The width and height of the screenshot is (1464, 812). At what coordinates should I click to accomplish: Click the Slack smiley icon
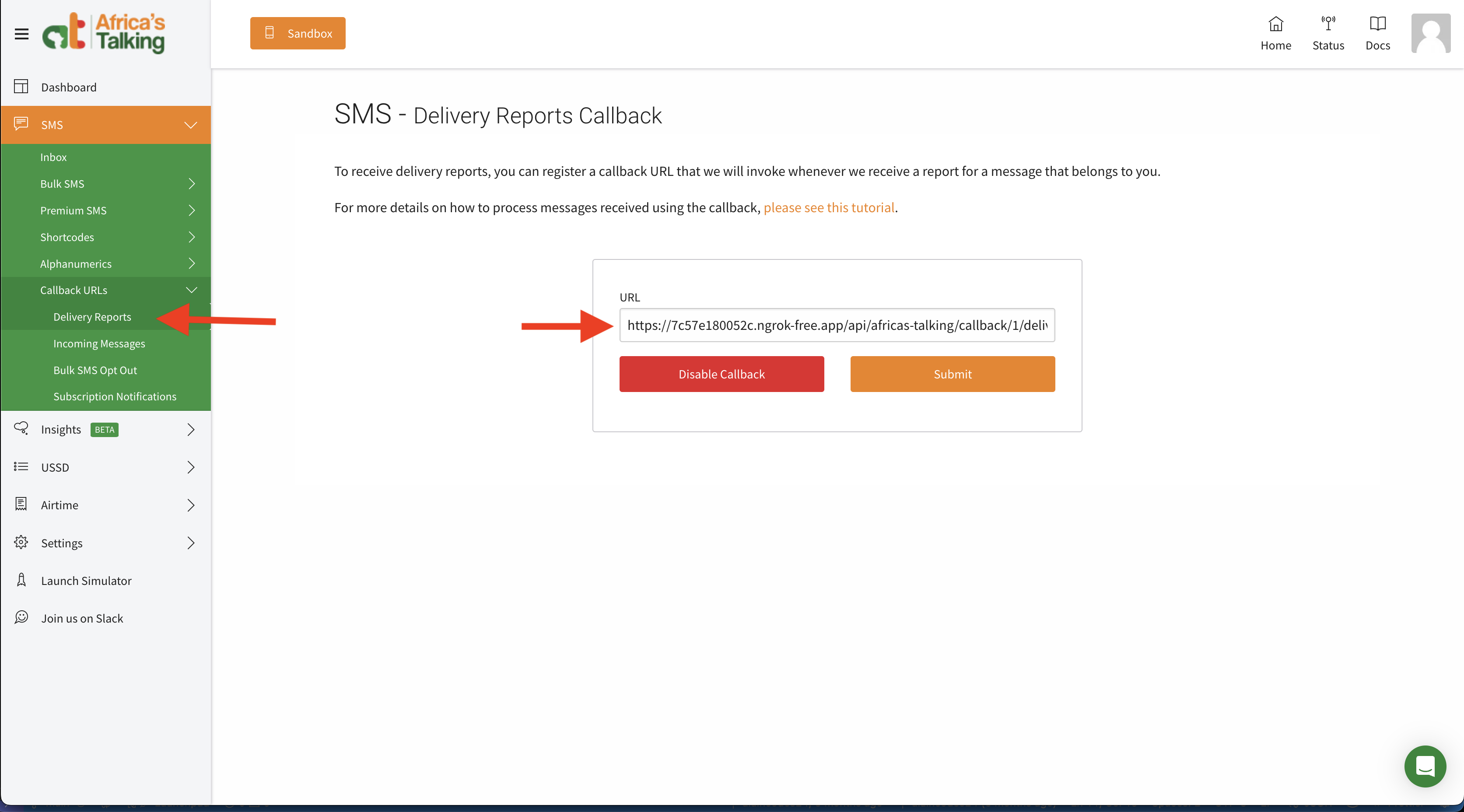pyautogui.click(x=21, y=617)
